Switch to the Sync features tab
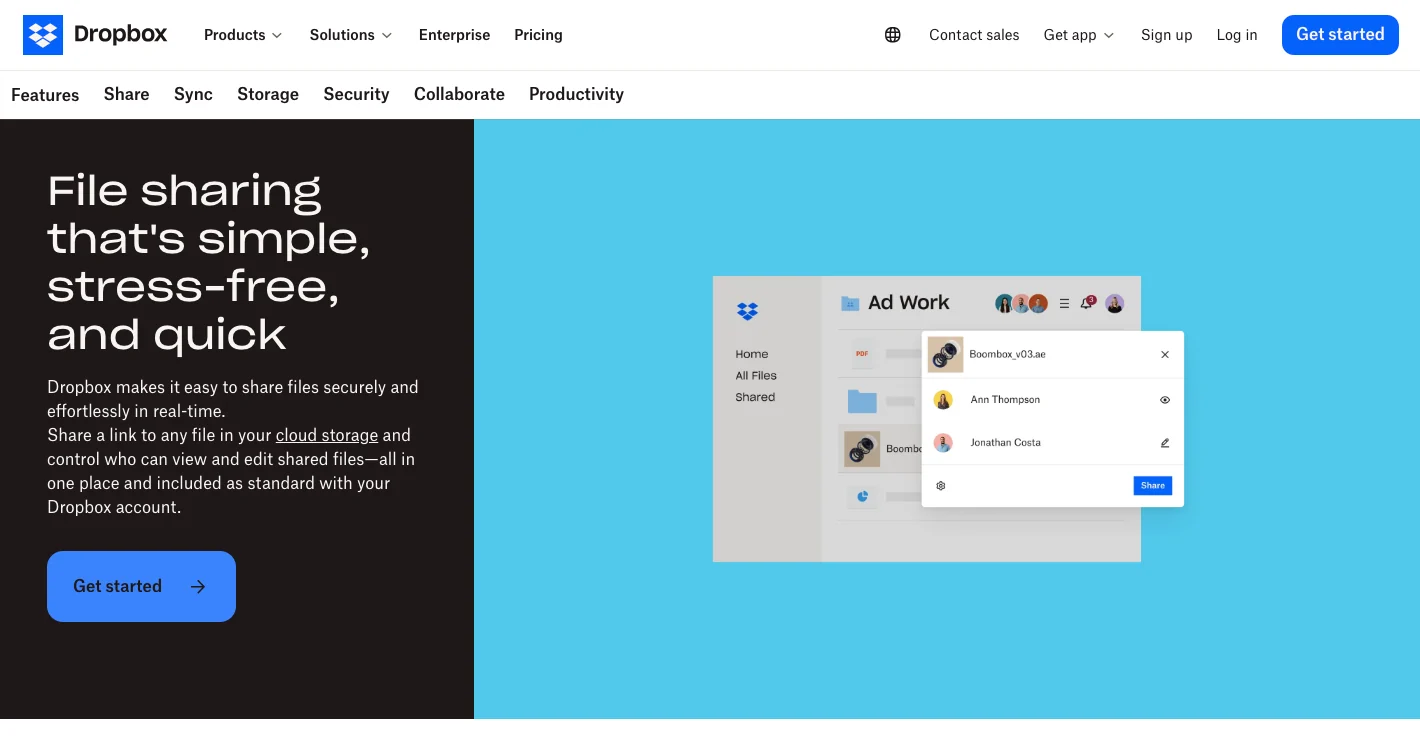Image resolution: width=1420 pixels, height=736 pixels. pos(193,94)
